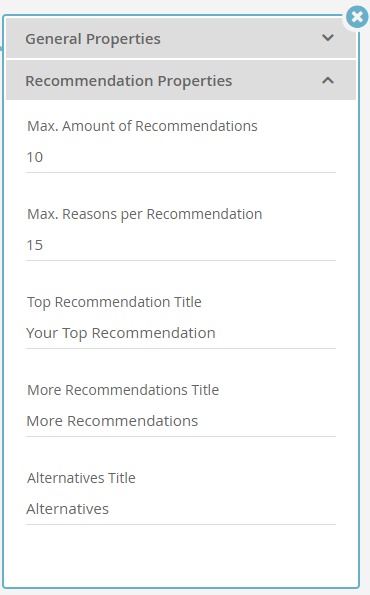Click the 'Max. Amount of Recommendations' label
This screenshot has width=370, height=595.
pos(142,126)
